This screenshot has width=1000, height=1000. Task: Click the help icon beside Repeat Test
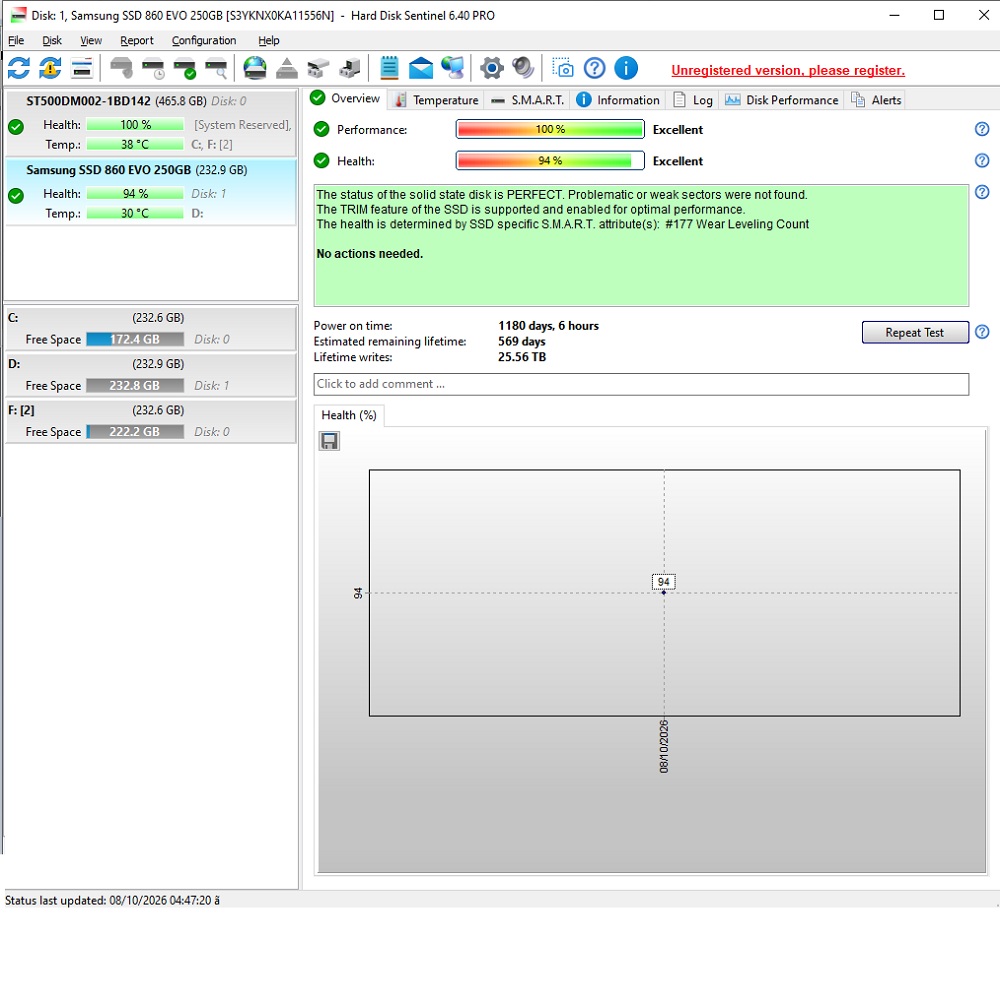coord(982,332)
